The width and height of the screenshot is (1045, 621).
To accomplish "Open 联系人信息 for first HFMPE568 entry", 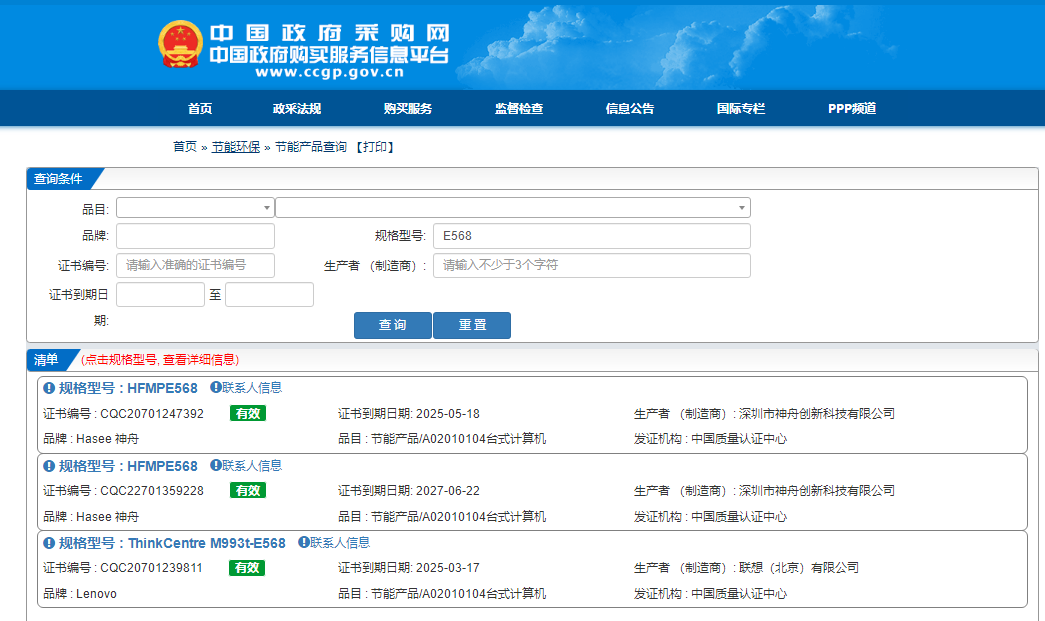I will (x=252, y=388).
